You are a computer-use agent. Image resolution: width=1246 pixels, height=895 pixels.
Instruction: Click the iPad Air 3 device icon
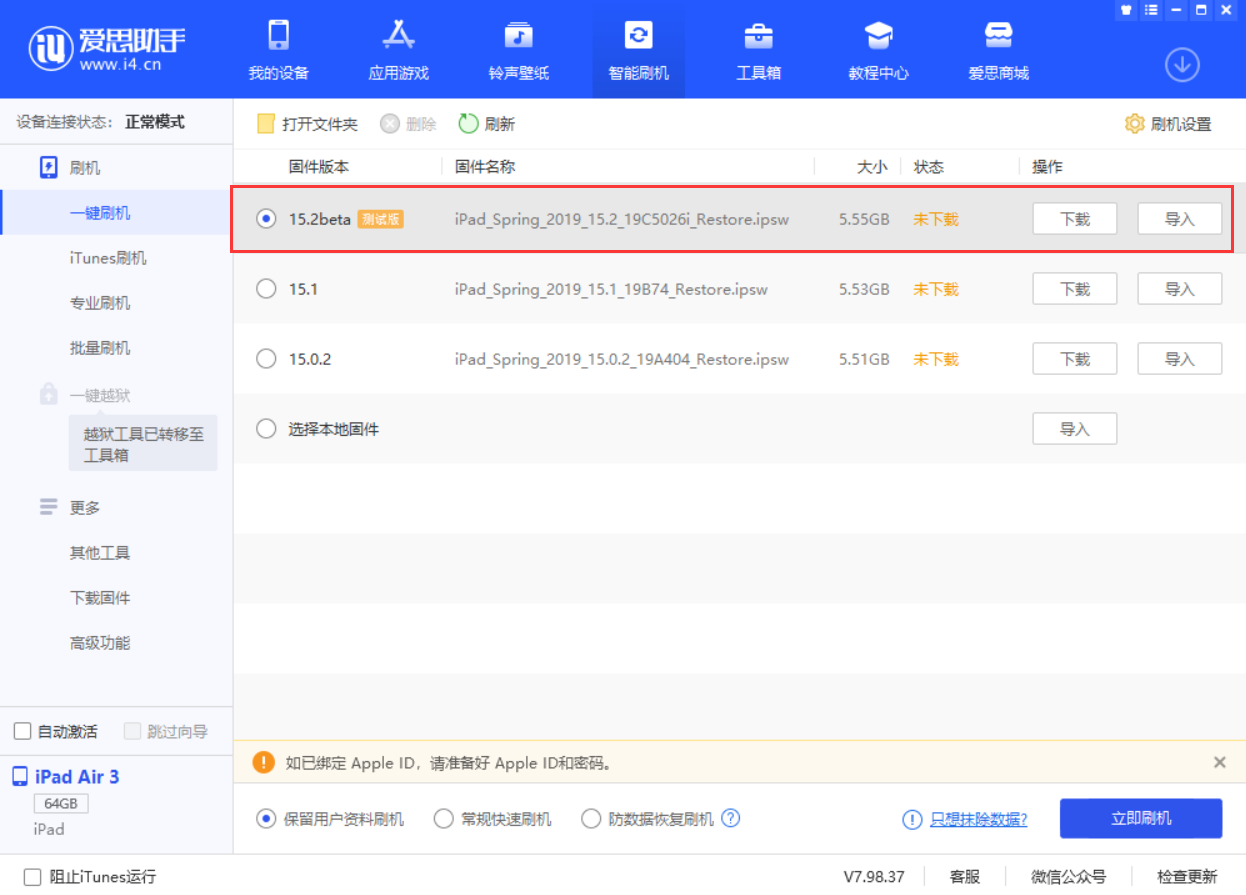[x=20, y=776]
